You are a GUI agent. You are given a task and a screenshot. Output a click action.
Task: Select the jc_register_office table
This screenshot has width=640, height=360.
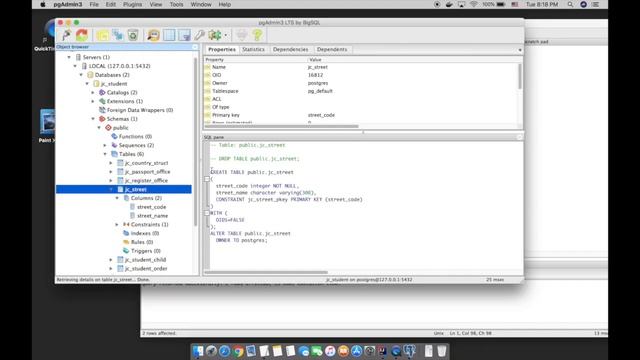click(146, 180)
